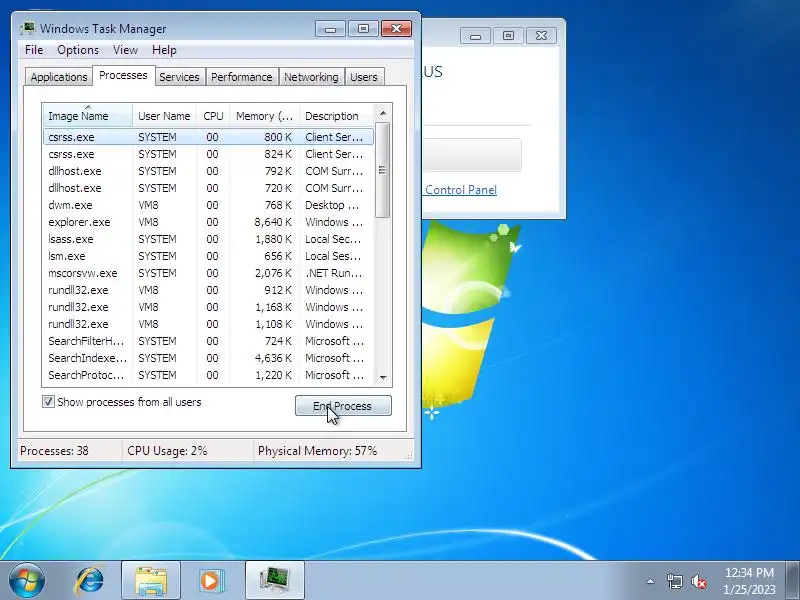The width and height of the screenshot is (800, 600).
Task: Click the process list scroll up arrow
Action: (383, 113)
